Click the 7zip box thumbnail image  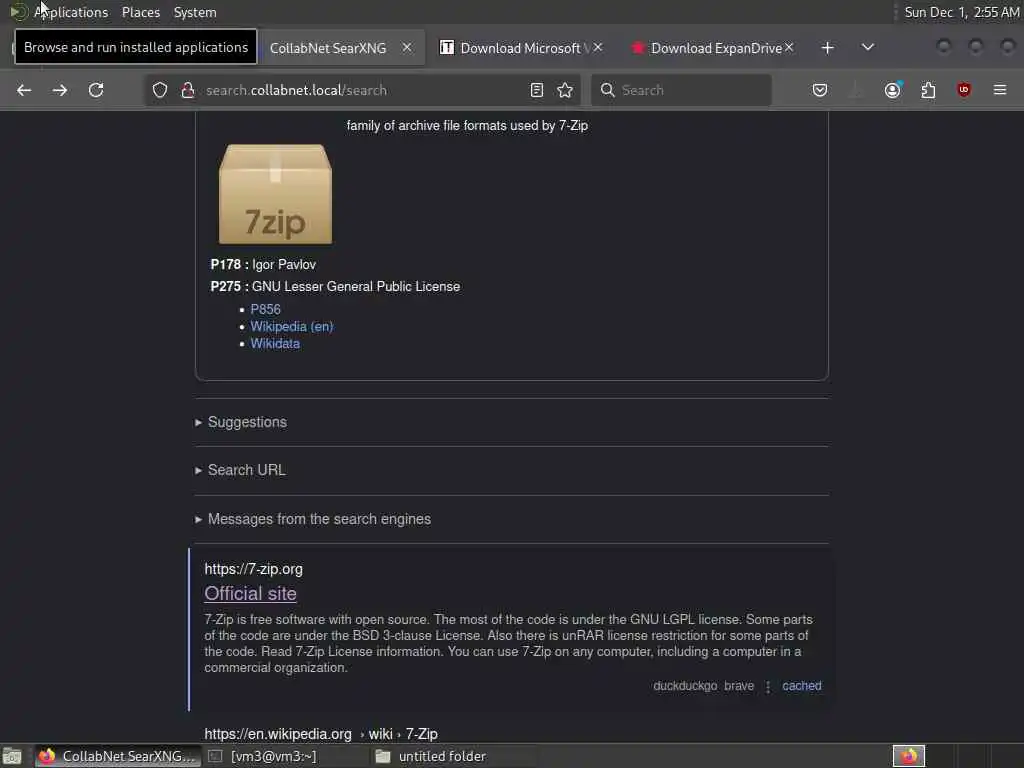pos(275,194)
